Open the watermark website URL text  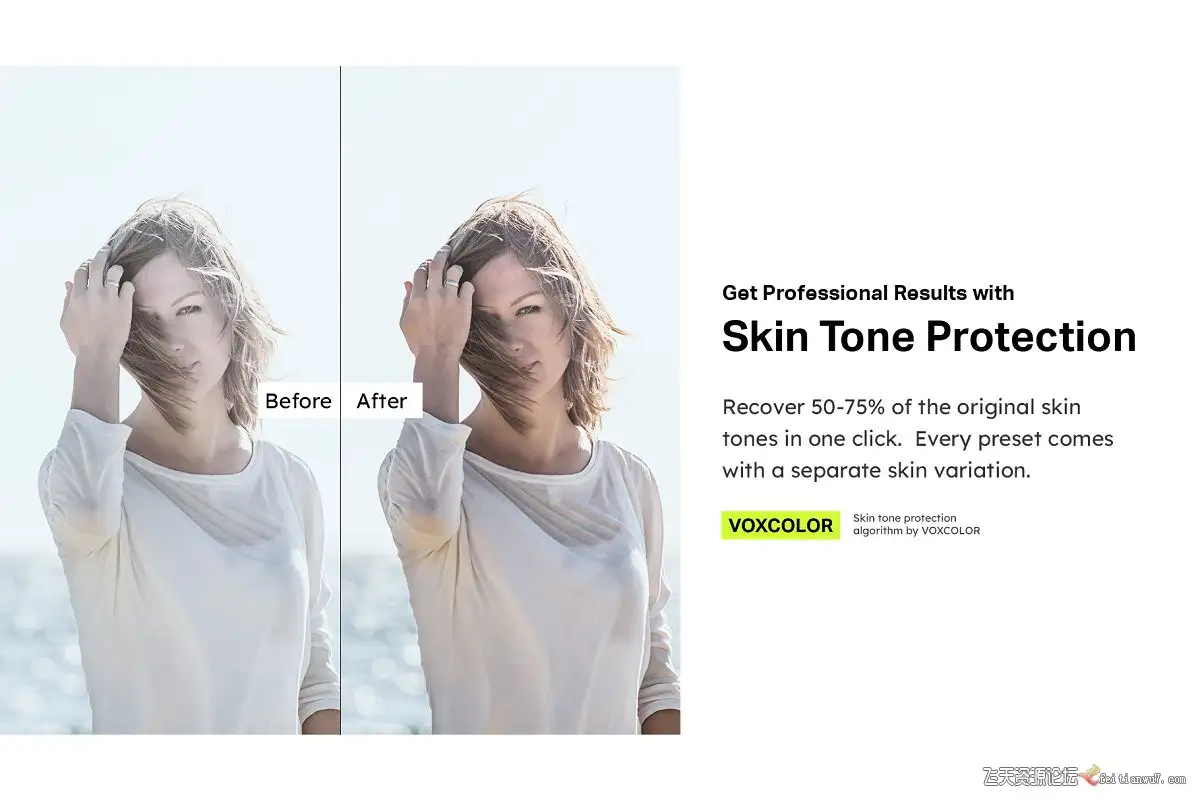tap(1140, 777)
